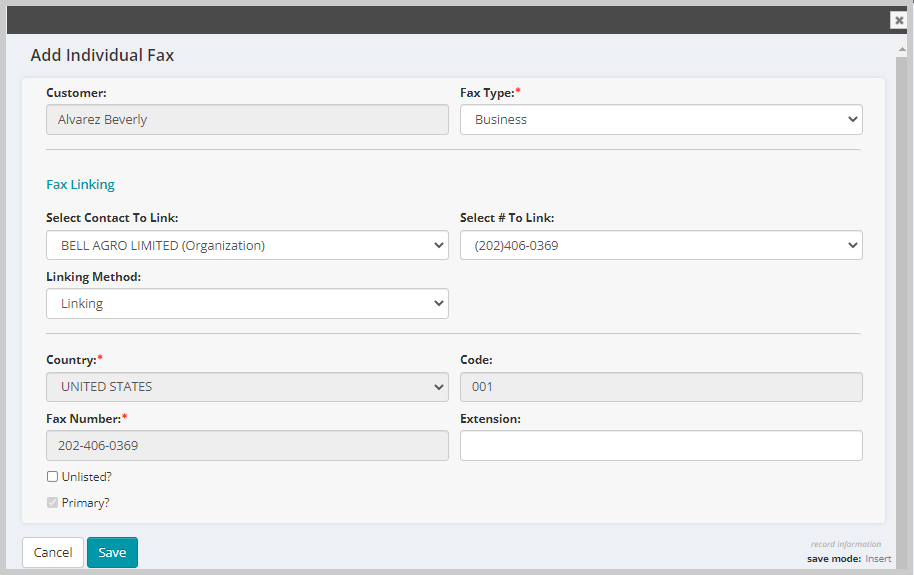Image resolution: width=914 pixels, height=575 pixels.
Task: Check the Unlisted? checkbox
Action: coord(52,476)
